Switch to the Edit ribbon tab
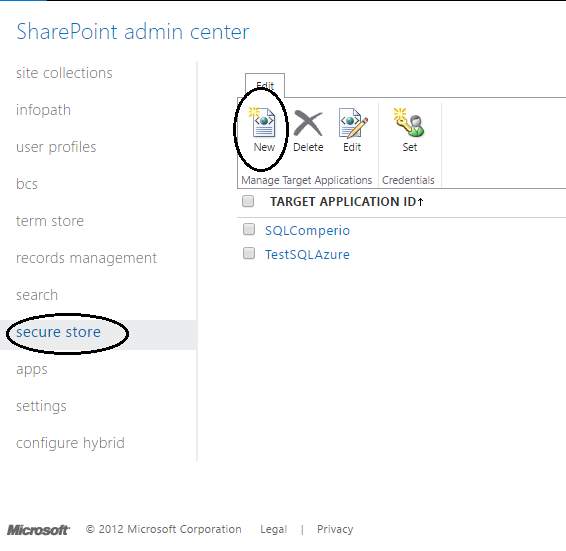This screenshot has height=551, width=566. (x=265, y=85)
